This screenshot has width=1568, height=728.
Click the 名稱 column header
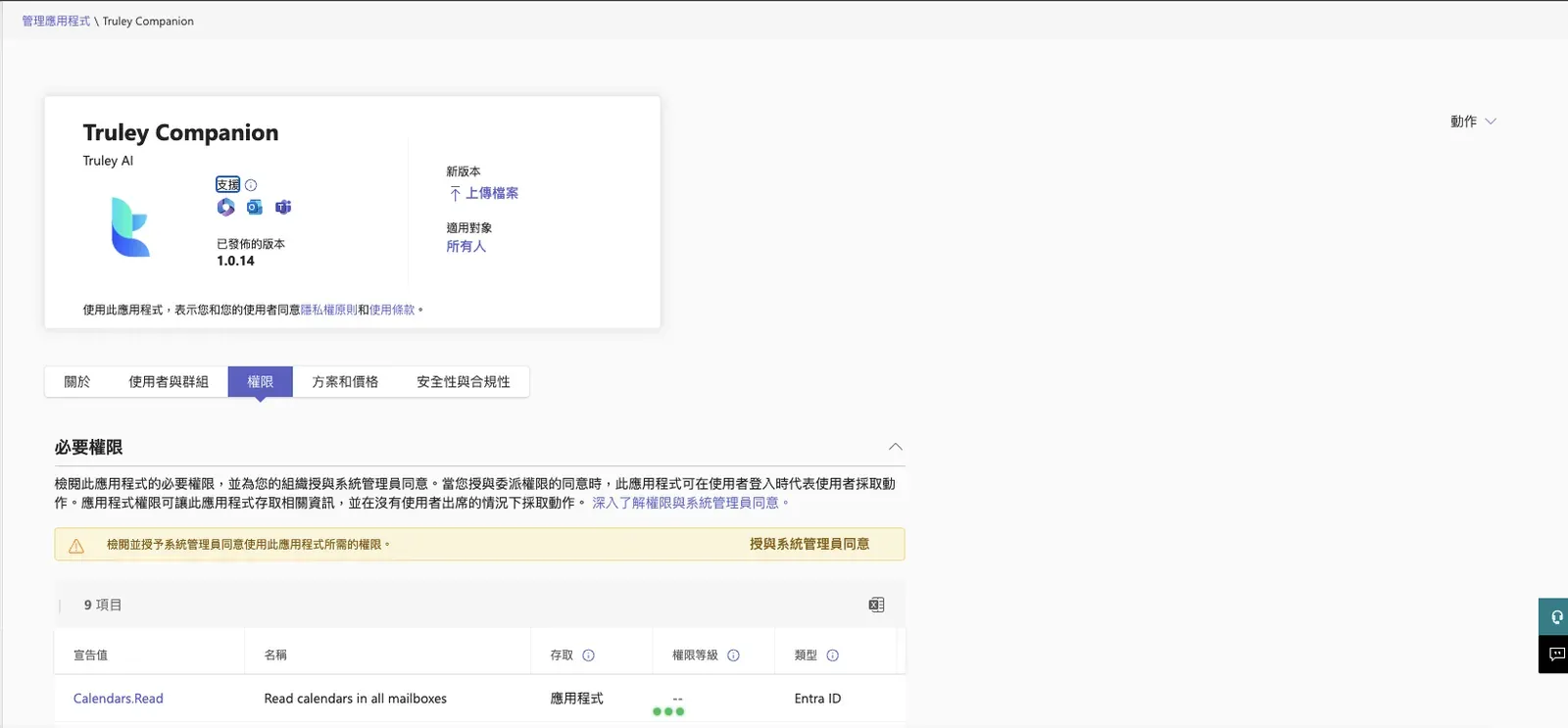click(x=275, y=655)
